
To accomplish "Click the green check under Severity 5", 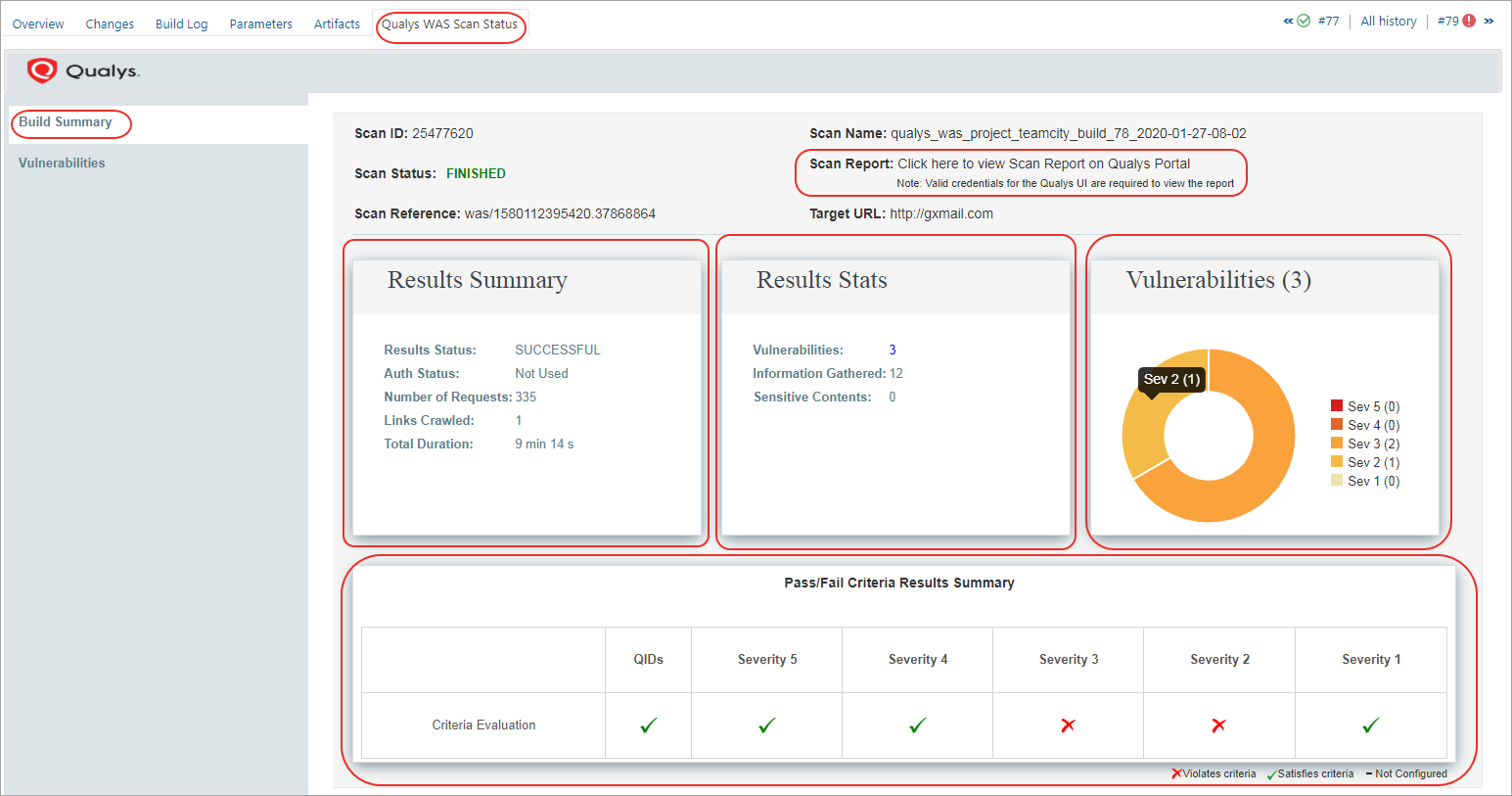I will (x=767, y=726).
